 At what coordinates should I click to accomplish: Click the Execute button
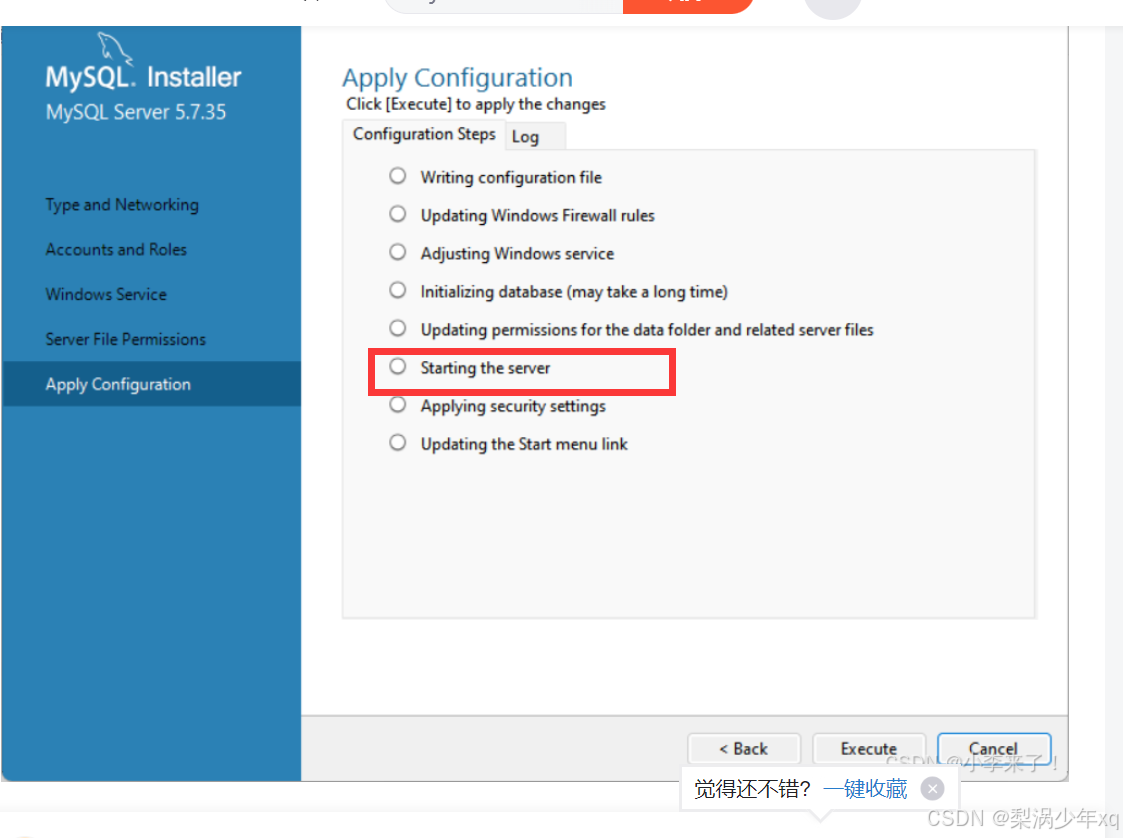click(868, 748)
